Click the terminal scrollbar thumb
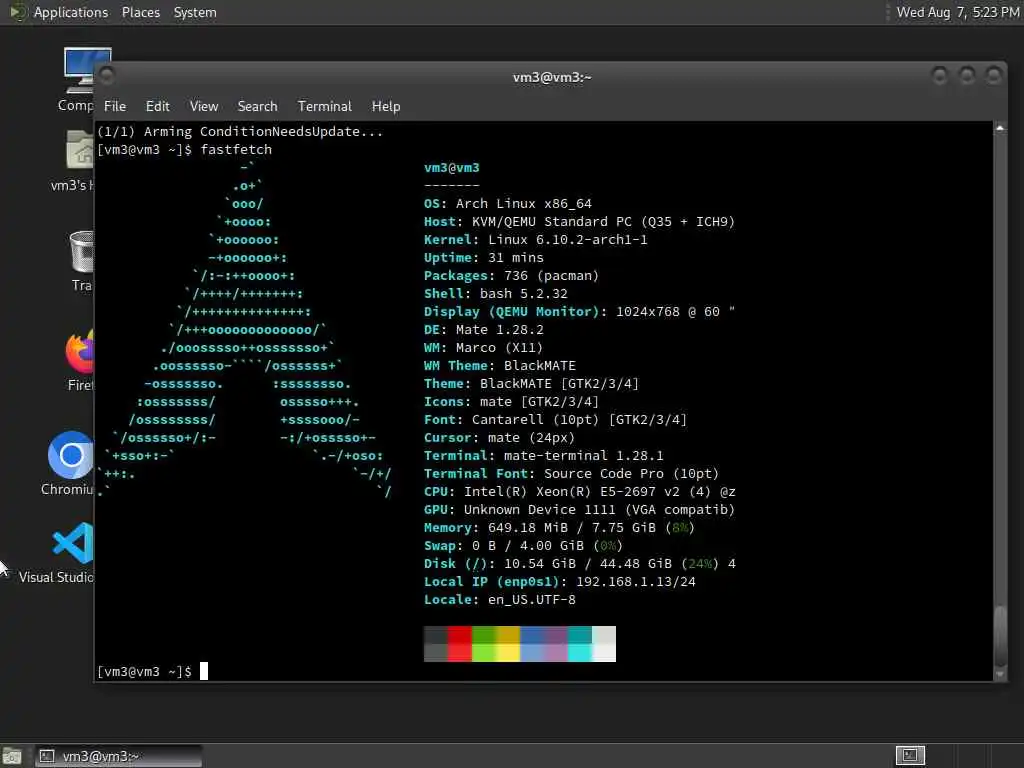The height and width of the screenshot is (768, 1024). pos(1000,635)
